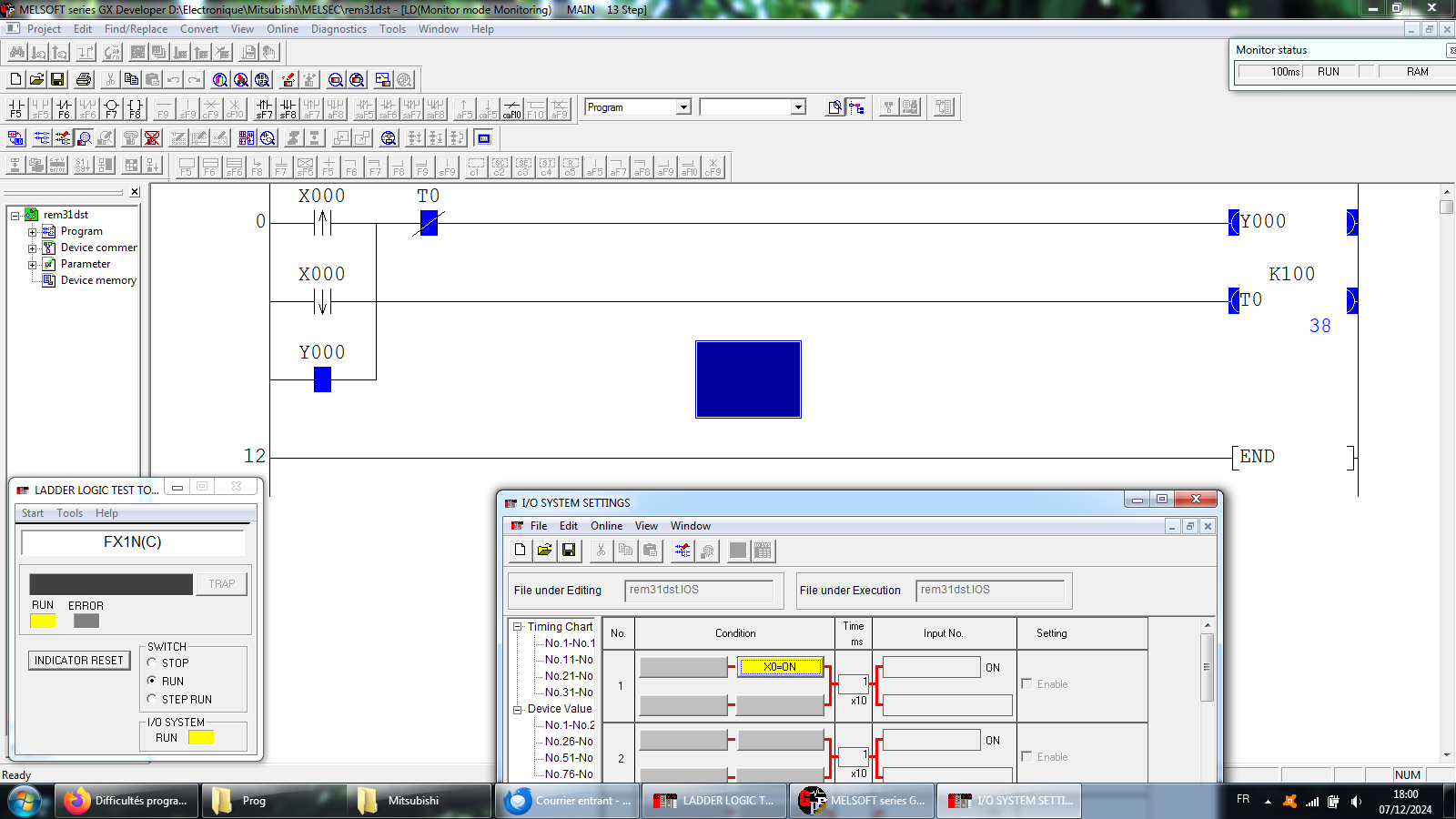Click the yellow RUN indicator light
This screenshot has width=1456, height=819.
click(x=43, y=621)
